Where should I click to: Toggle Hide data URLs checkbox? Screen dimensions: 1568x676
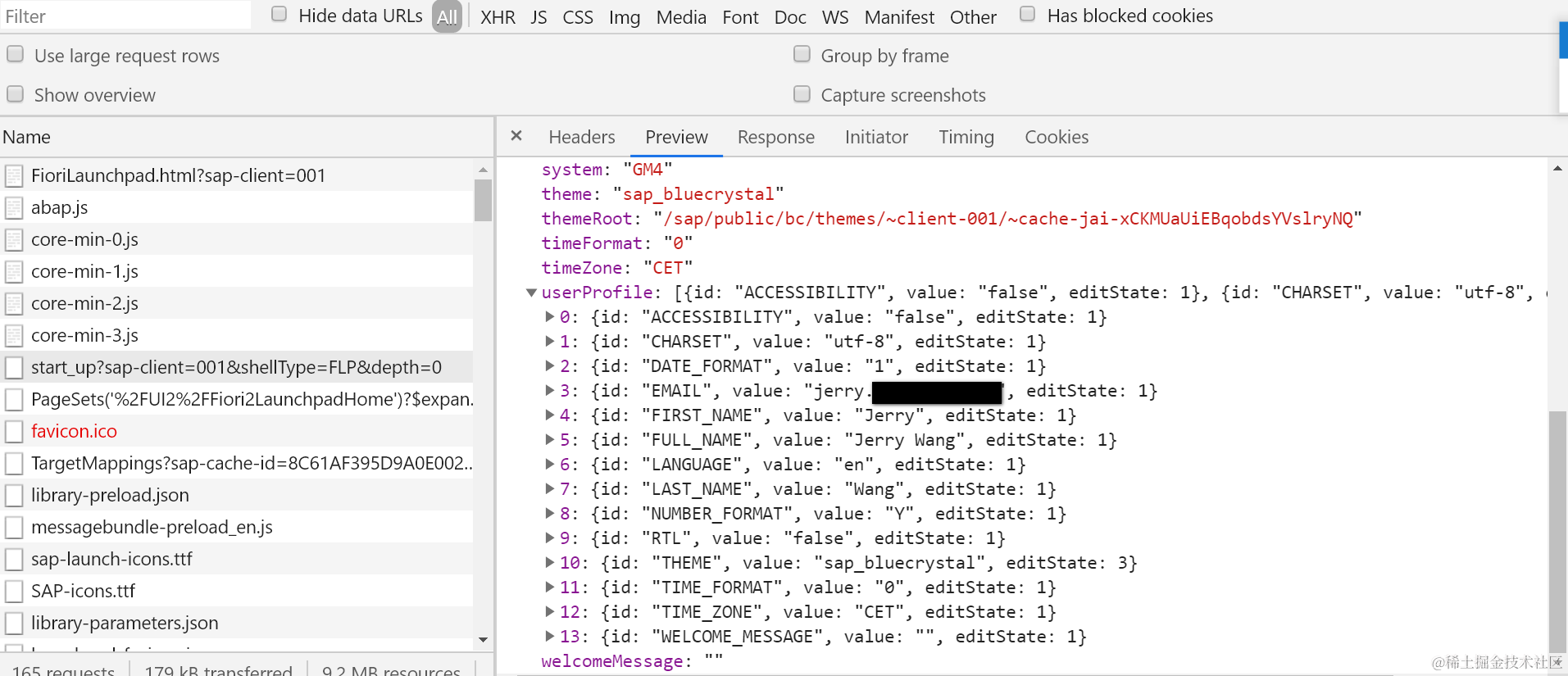pyautogui.click(x=280, y=14)
